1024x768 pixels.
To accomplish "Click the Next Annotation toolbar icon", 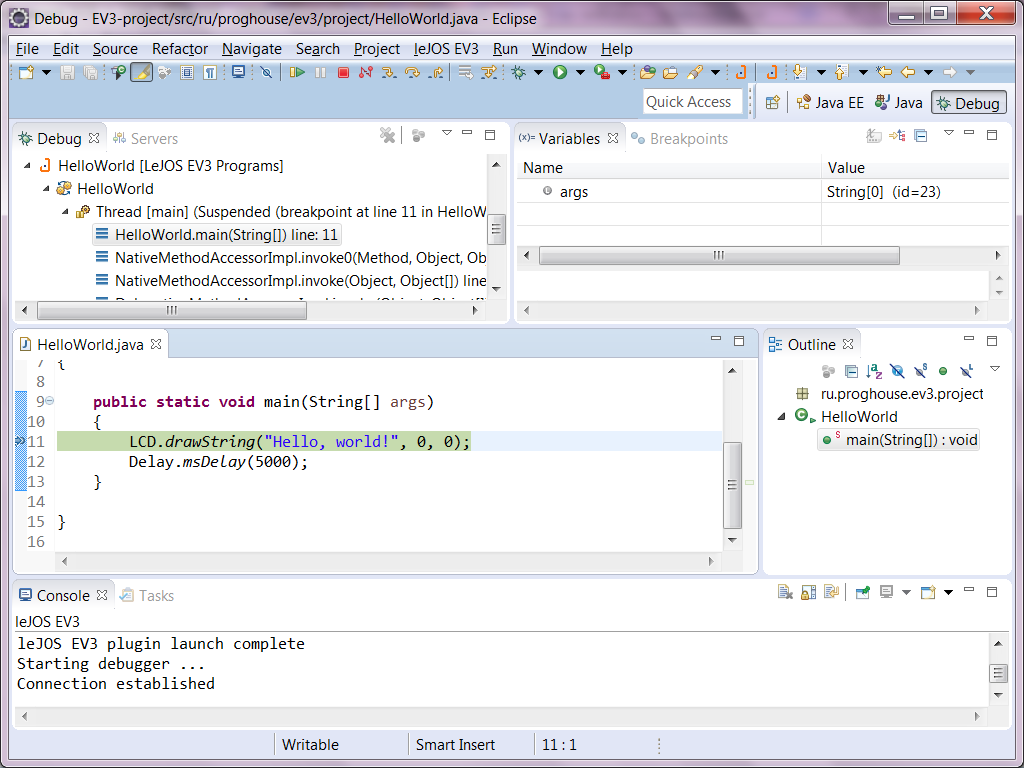I will (799, 72).
